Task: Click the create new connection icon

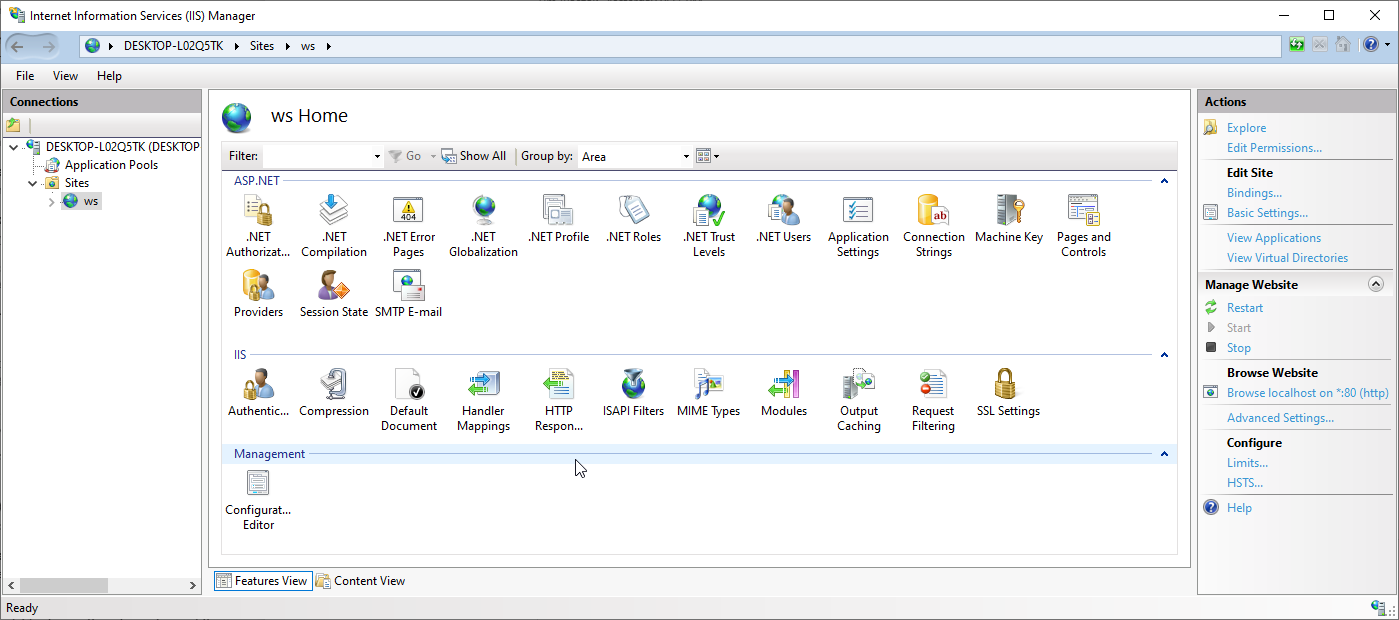Action: pyautogui.click(x=13, y=125)
